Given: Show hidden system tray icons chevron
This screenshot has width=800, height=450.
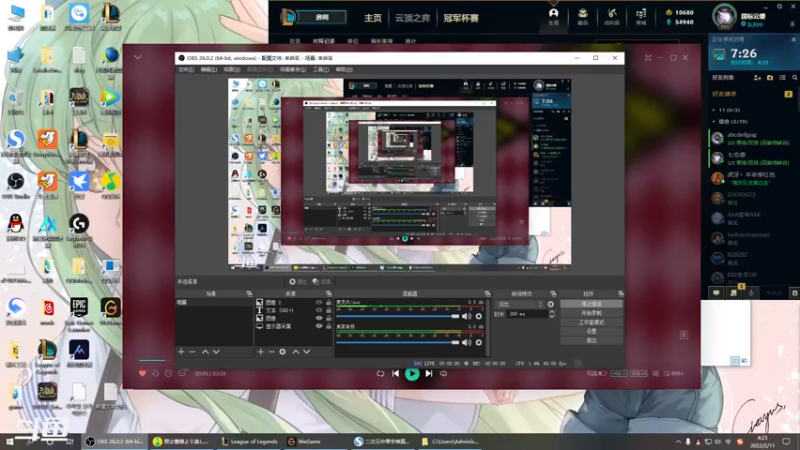Looking at the screenshot, I should tap(678, 442).
